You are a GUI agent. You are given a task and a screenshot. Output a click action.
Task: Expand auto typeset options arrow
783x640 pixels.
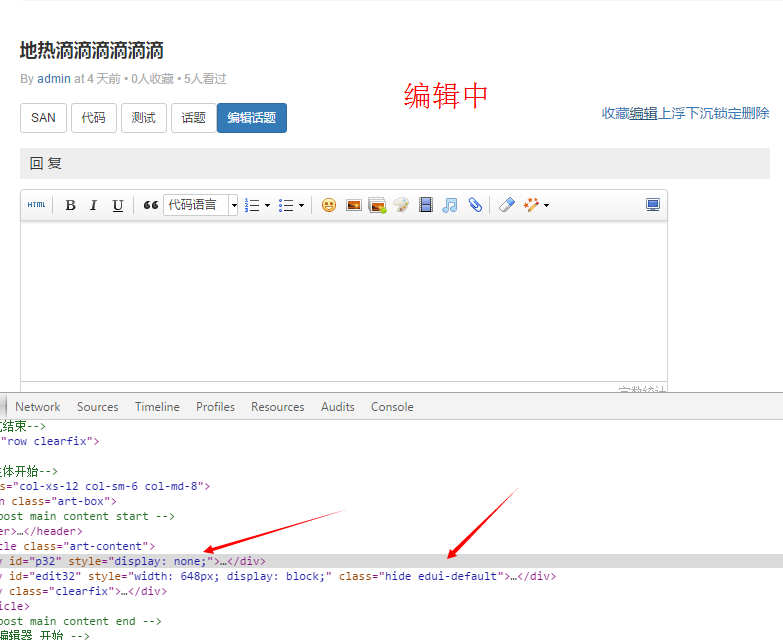pyautogui.click(x=546, y=205)
